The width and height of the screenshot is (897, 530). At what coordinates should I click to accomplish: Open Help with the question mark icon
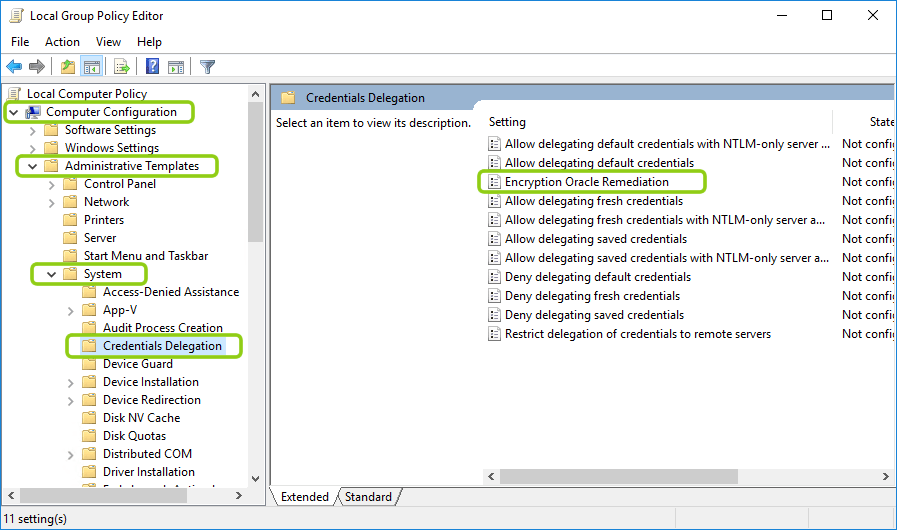coord(152,67)
